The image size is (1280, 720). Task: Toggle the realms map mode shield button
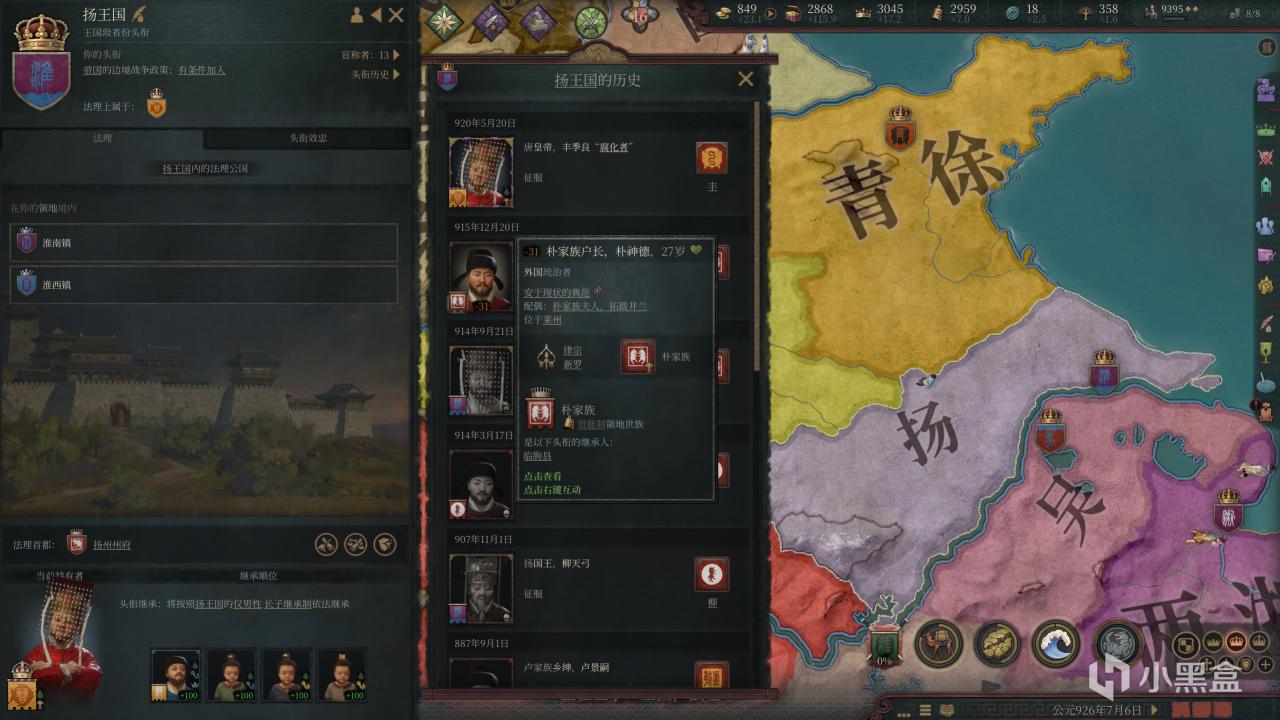1184,644
